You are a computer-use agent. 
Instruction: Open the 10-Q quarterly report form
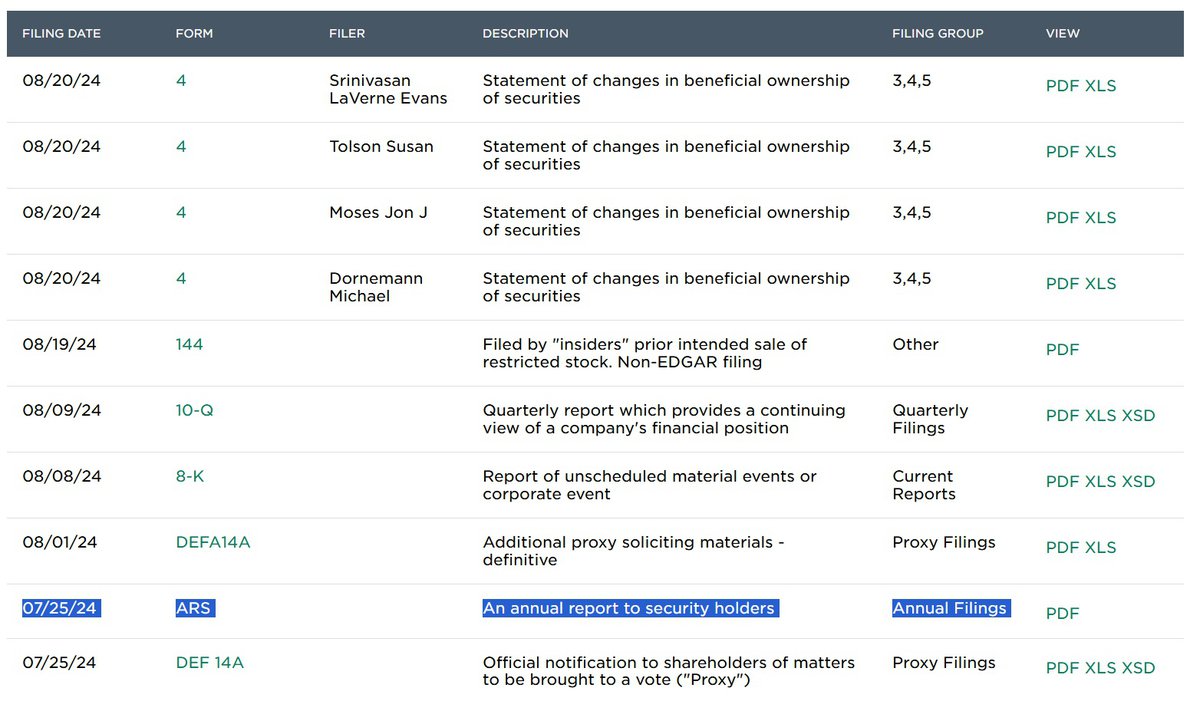[194, 411]
